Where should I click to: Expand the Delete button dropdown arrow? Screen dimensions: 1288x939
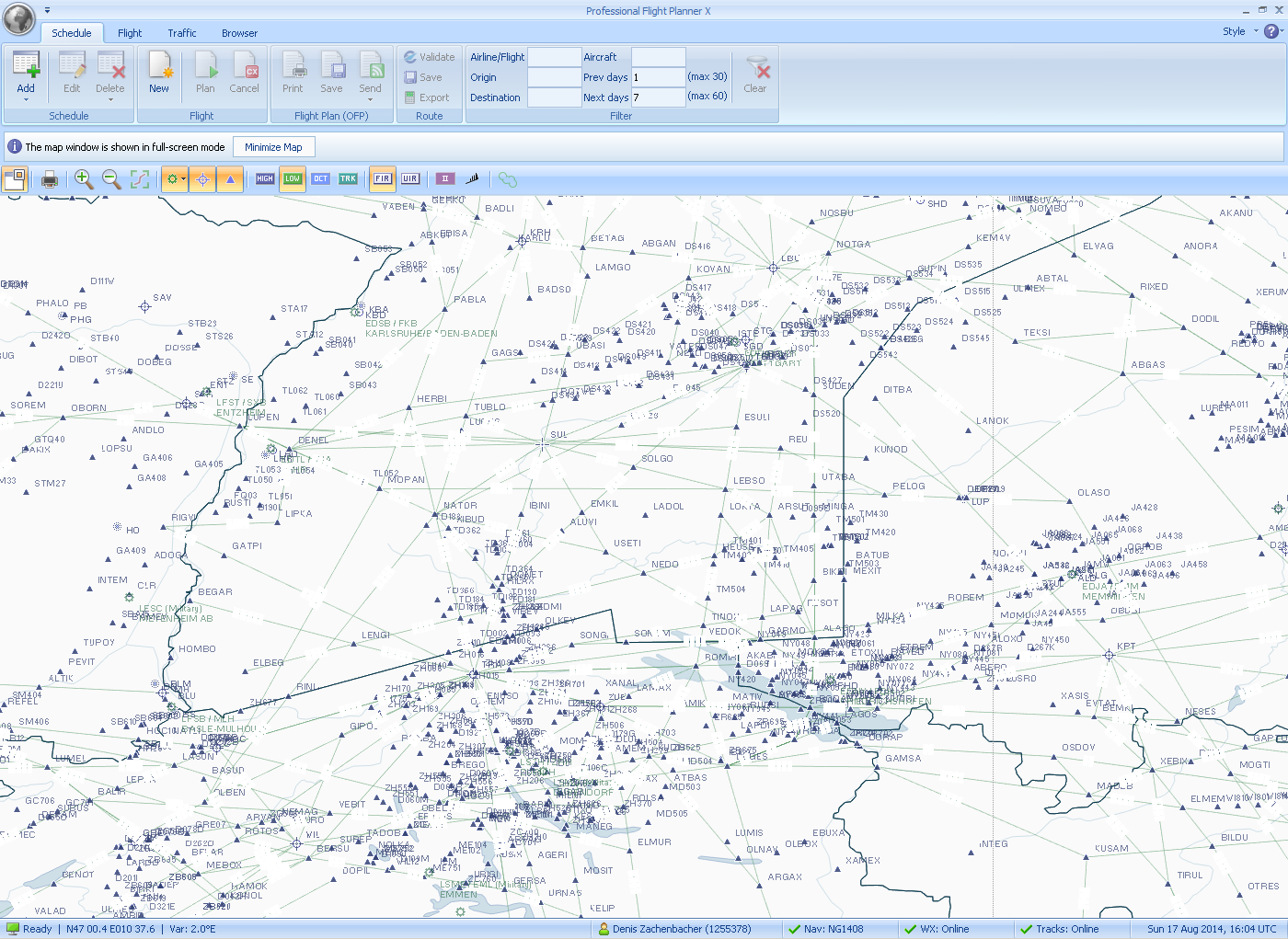(x=110, y=99)
